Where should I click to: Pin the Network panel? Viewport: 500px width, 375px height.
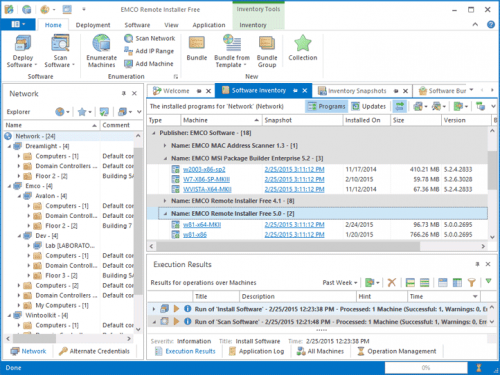pyautogui.click(x=124, y=93)
